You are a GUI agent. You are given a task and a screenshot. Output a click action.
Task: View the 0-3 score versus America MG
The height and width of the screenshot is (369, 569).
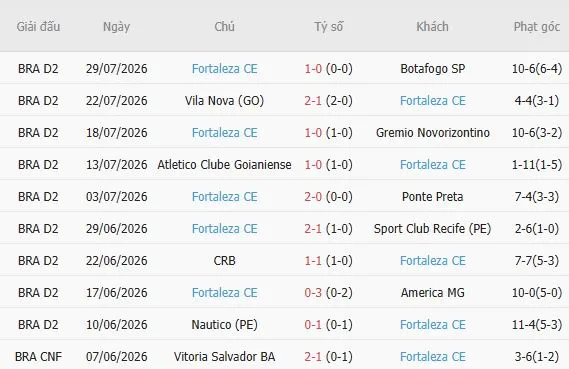[313, 292]
